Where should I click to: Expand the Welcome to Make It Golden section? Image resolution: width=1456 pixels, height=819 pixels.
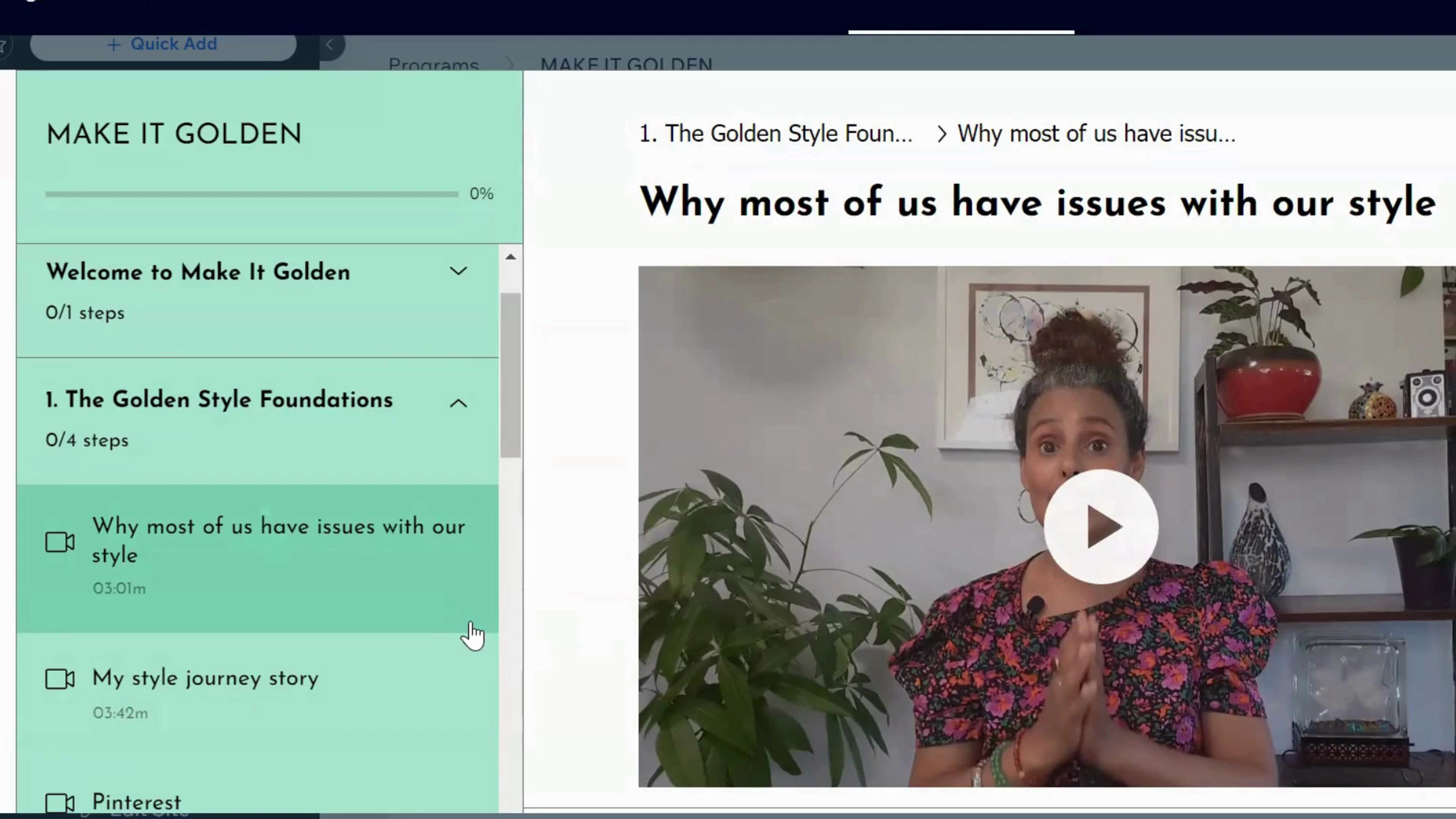click(458, 272)
